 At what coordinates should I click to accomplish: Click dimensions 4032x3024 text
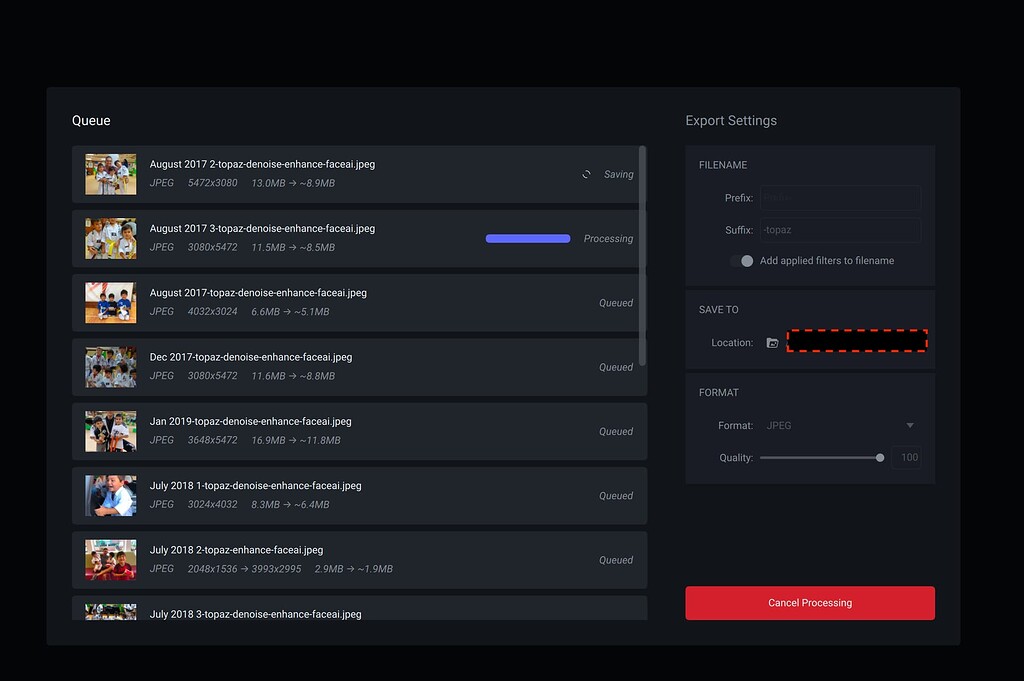point(212,312)
